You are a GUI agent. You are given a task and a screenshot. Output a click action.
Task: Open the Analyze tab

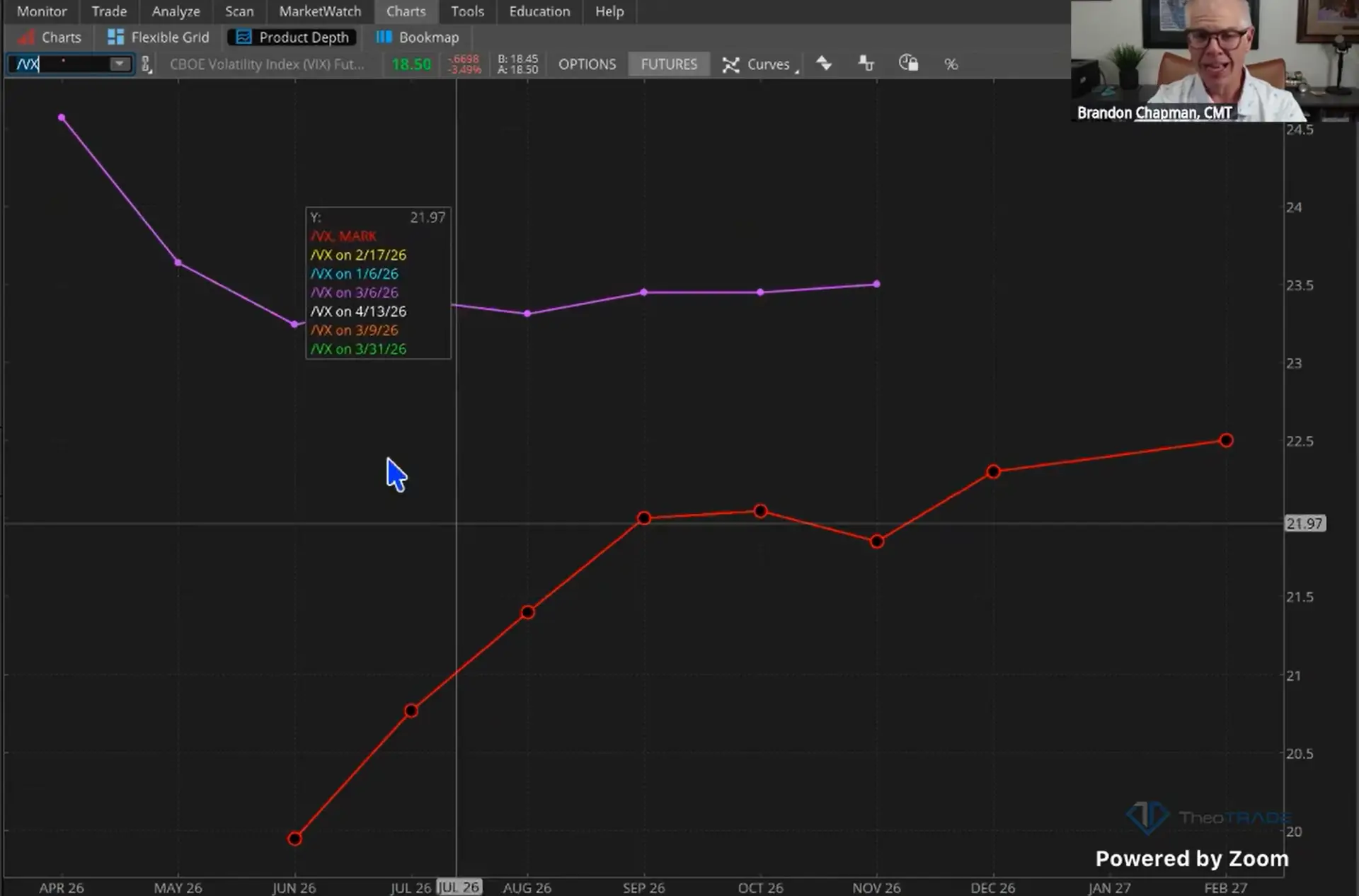(x=176, y=11)
